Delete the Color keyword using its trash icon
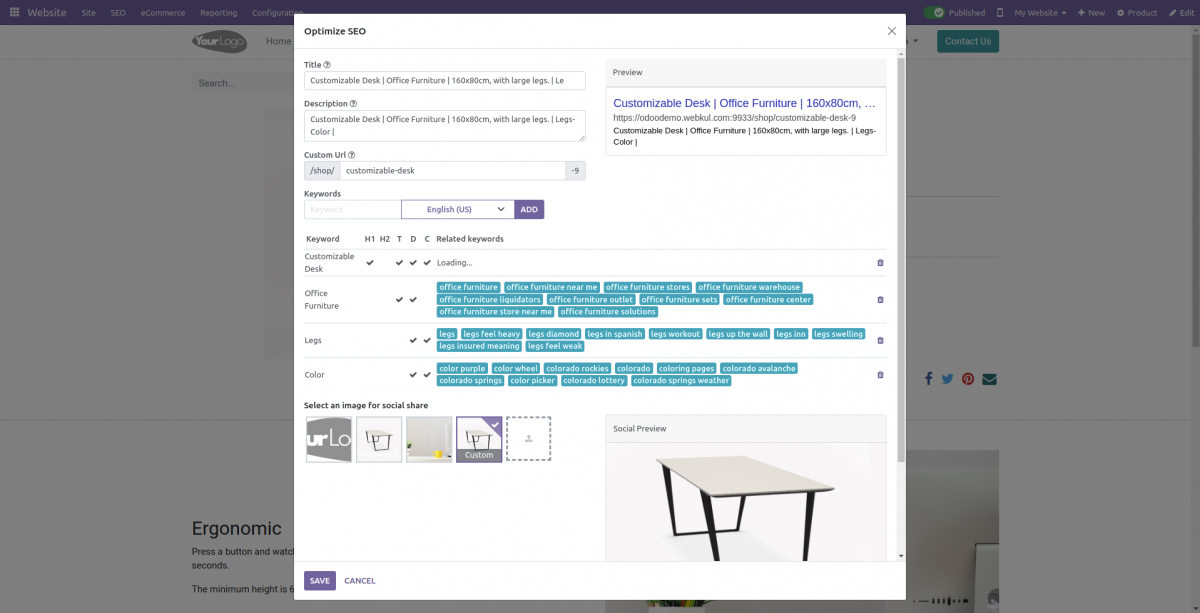 880,374
